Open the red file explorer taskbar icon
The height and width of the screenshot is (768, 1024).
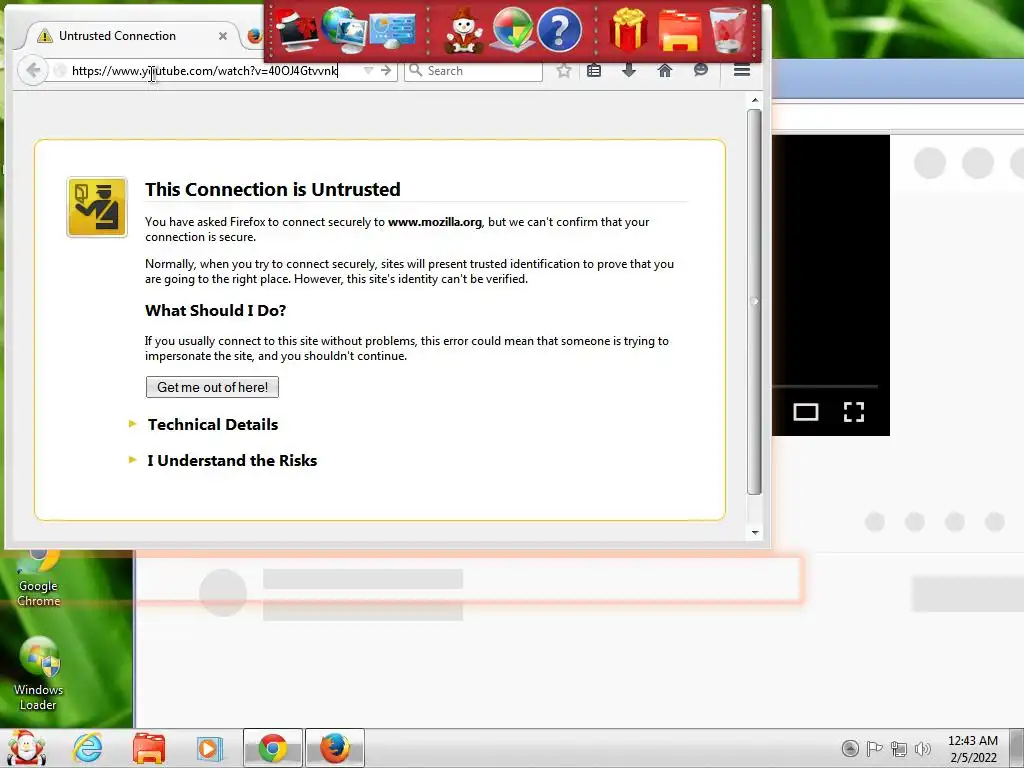149,748
